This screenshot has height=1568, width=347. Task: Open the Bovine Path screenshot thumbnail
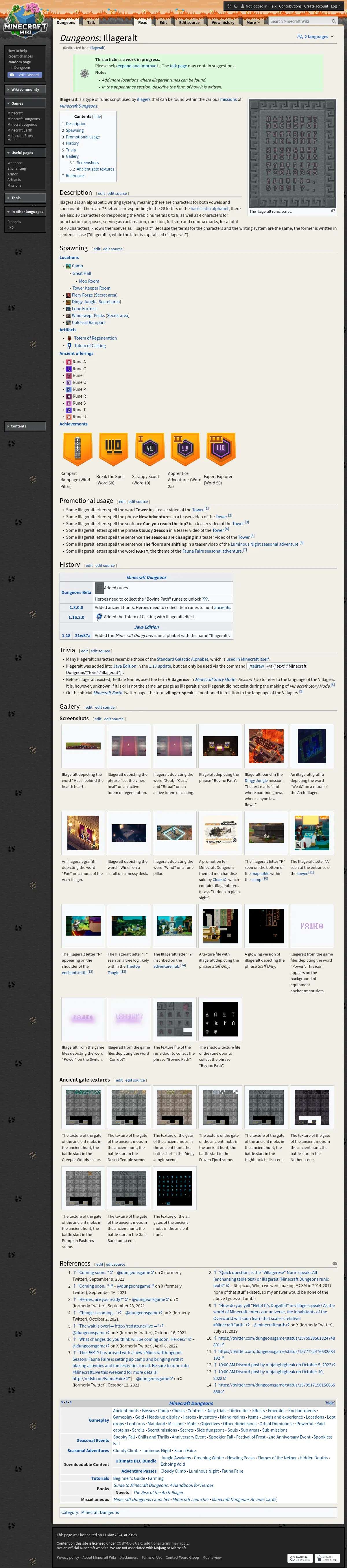tap(220, 746)
